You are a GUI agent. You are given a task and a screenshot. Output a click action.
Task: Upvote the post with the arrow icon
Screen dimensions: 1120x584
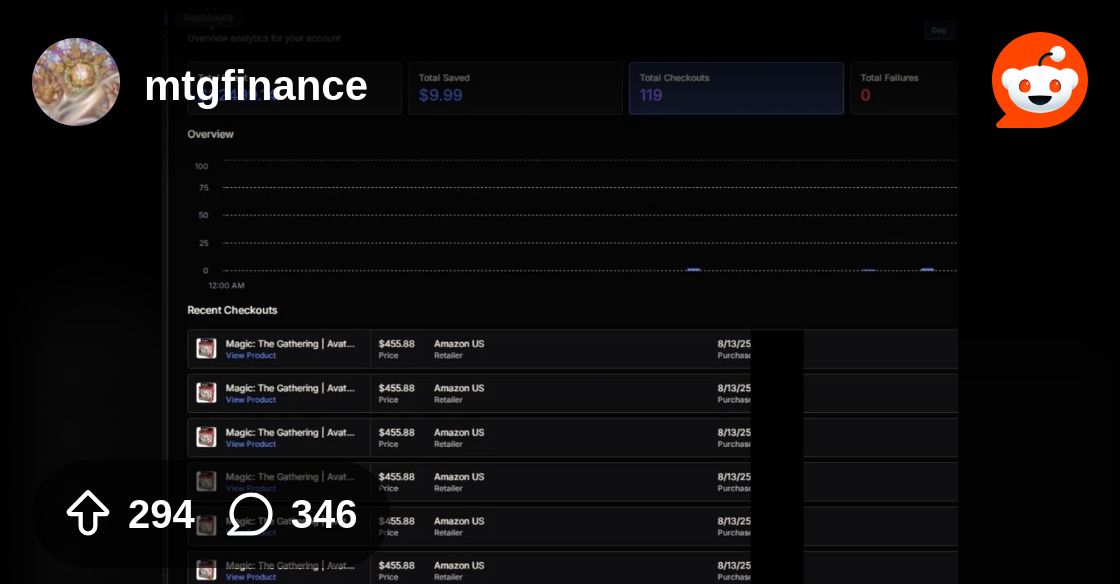87,513
